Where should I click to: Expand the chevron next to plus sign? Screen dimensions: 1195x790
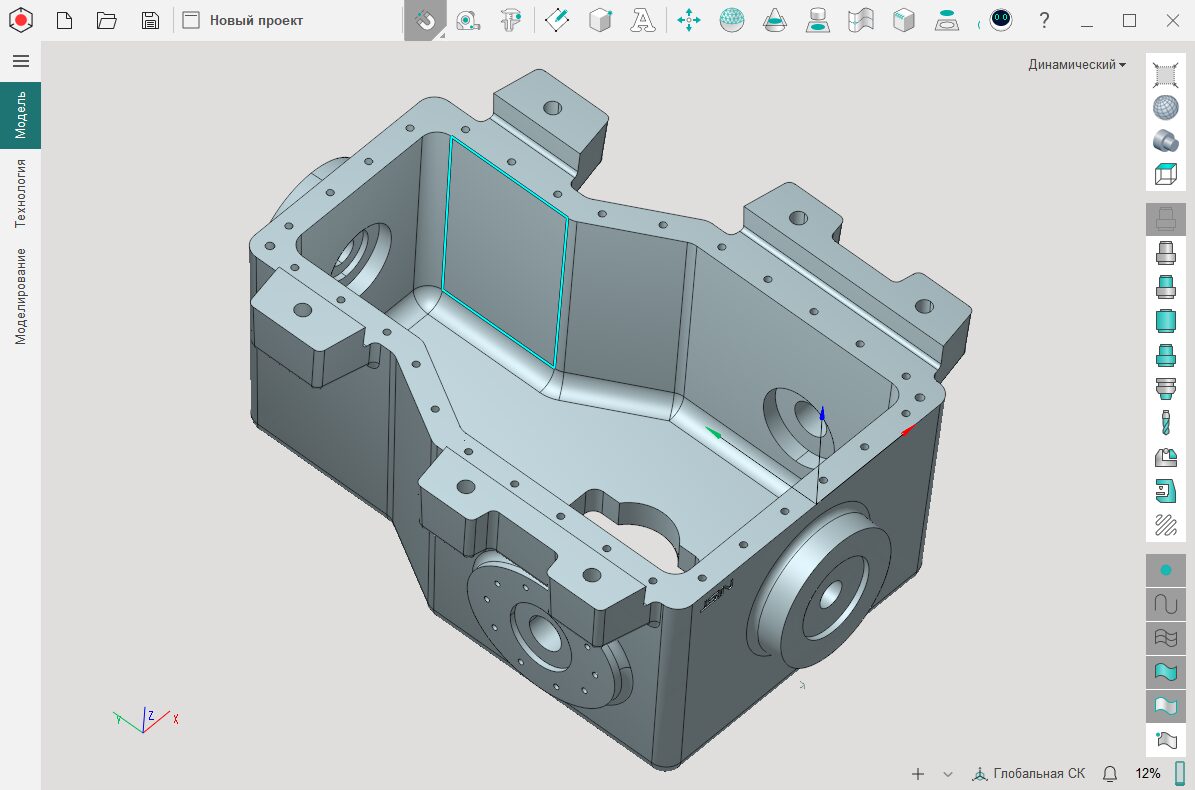pyautogui.click(x=948, y=774)
